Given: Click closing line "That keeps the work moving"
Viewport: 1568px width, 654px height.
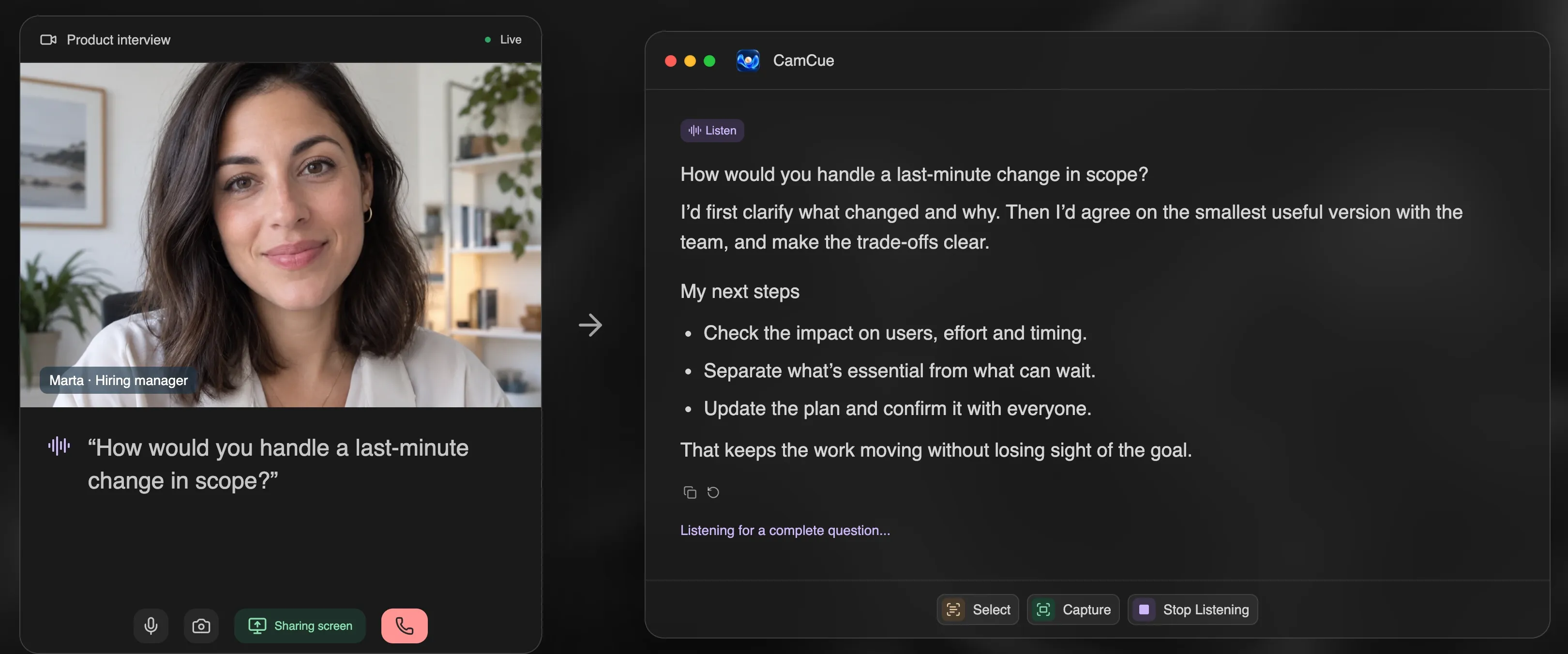Looking at the screenshot, I should 936,450.
